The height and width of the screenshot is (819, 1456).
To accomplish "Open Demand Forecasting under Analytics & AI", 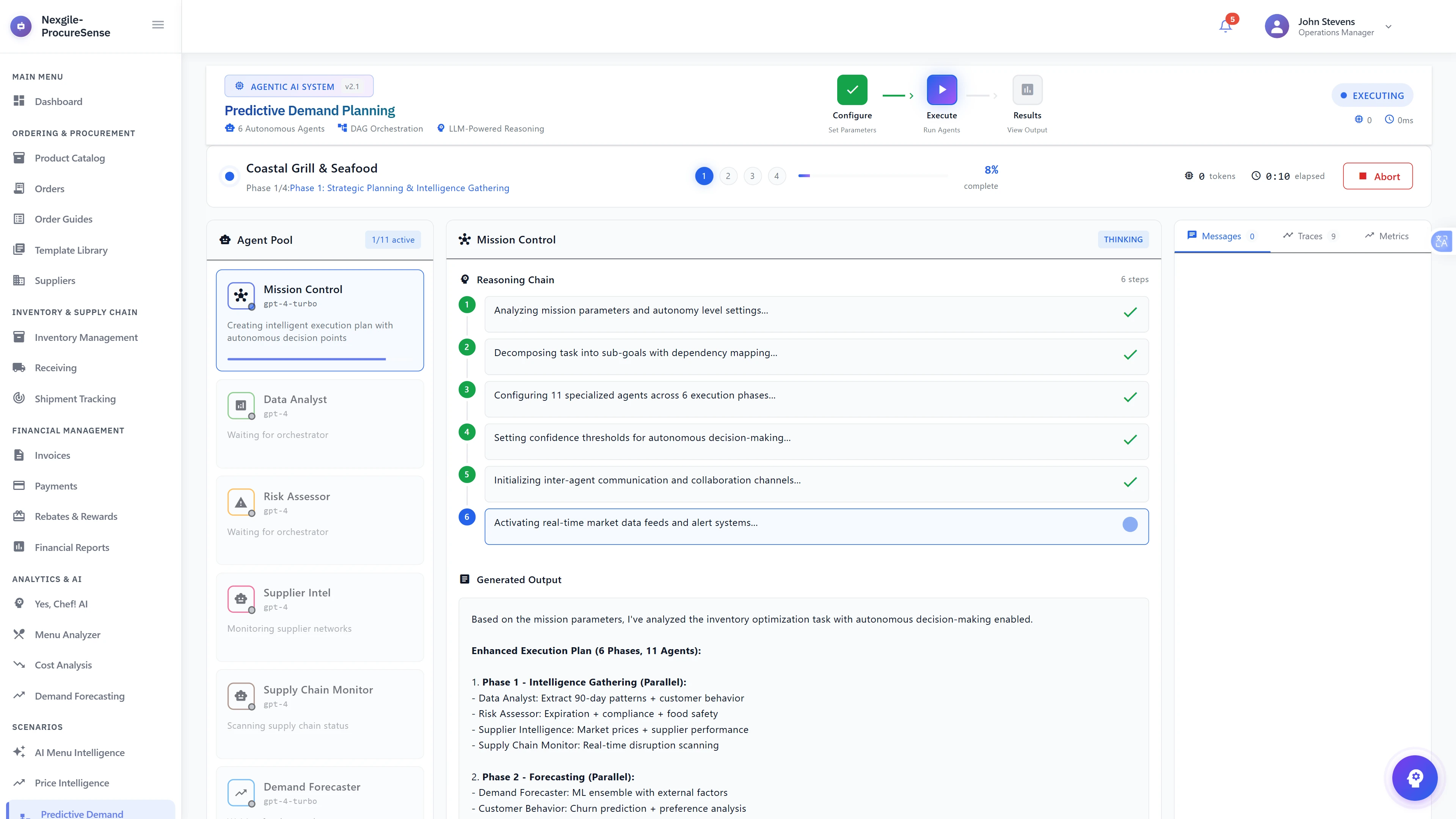I will click(x=79, y=696).
